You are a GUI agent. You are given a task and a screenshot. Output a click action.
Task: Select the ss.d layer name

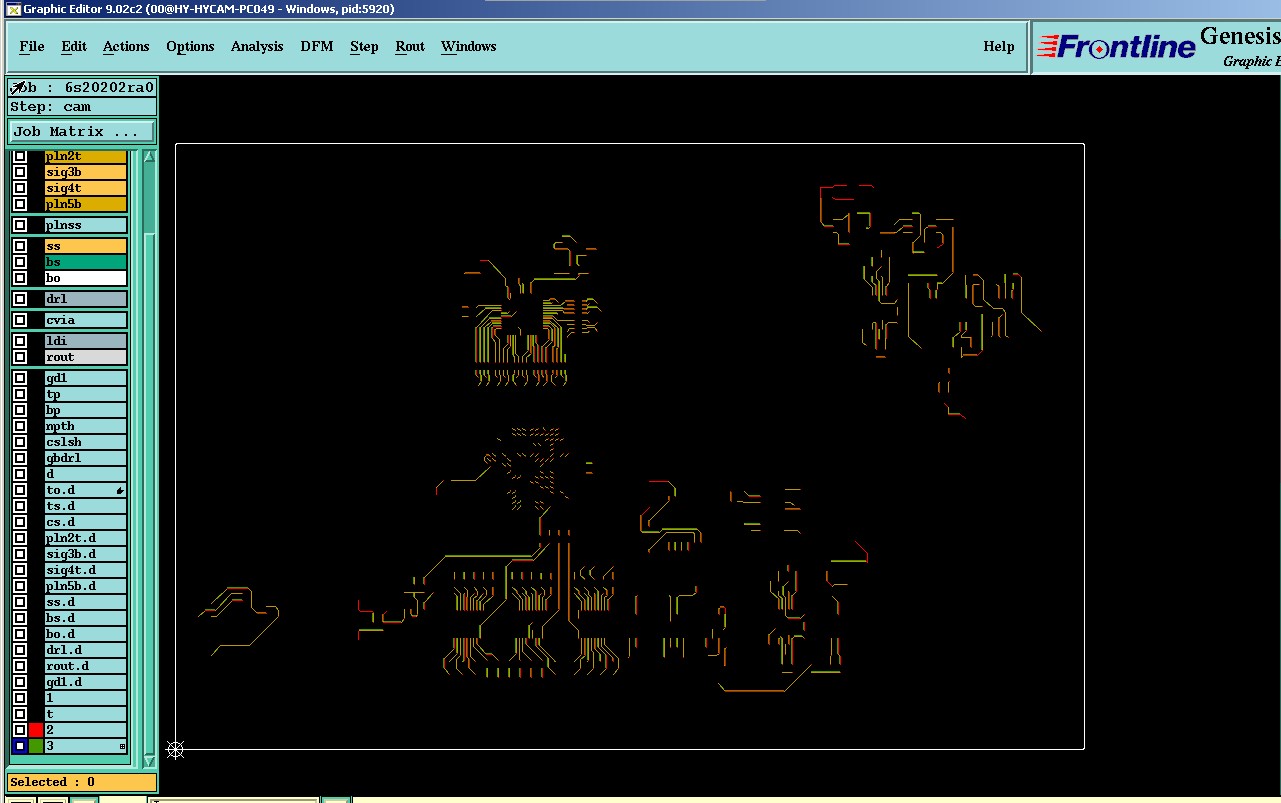[86, 602]
